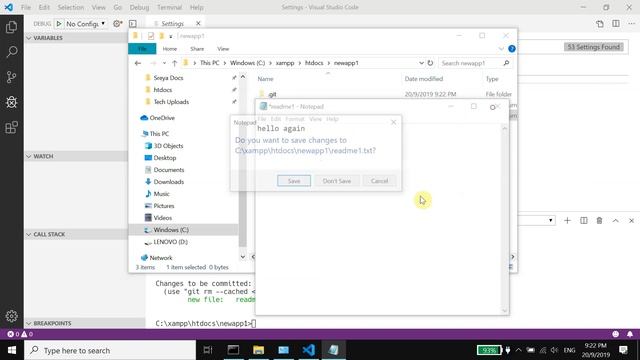Click the Back arrow in File Explorer
This screenshot has height=360, width=640.
coord(138,63)
